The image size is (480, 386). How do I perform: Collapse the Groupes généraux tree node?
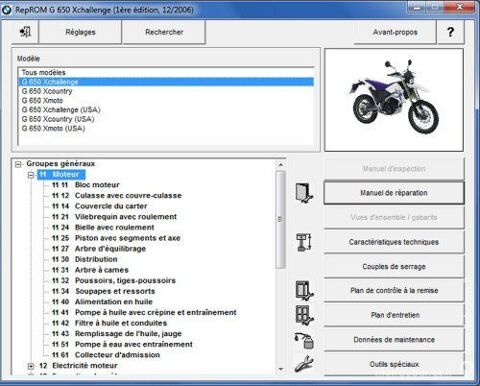pos(18,164)
